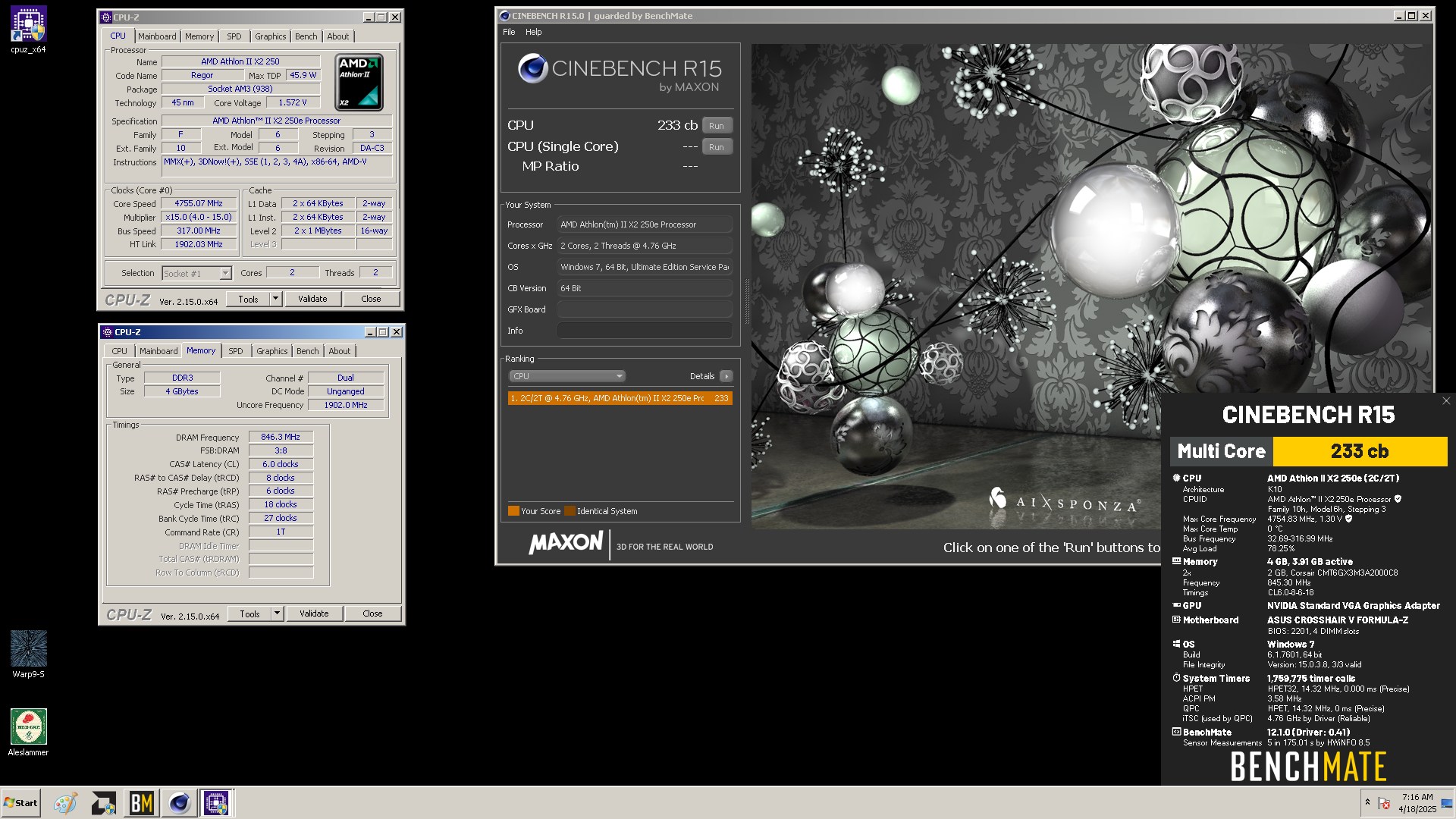Expand ranking Details arrow button
This screenshot has width=1456, height=819.
click(x=726, y=376)
